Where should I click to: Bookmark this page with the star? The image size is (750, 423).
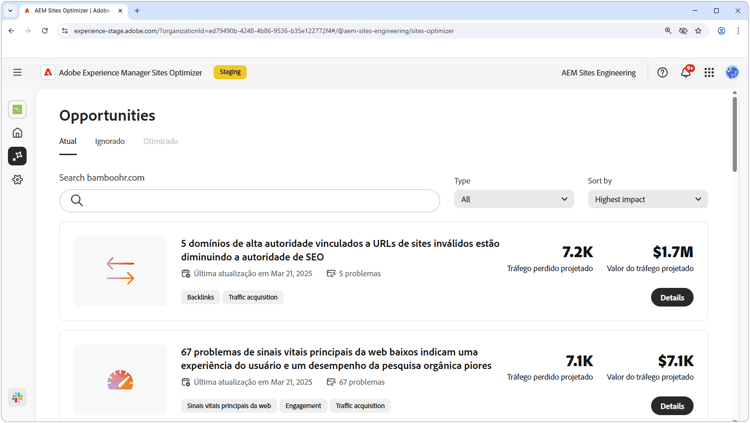[x=698, y=31]
